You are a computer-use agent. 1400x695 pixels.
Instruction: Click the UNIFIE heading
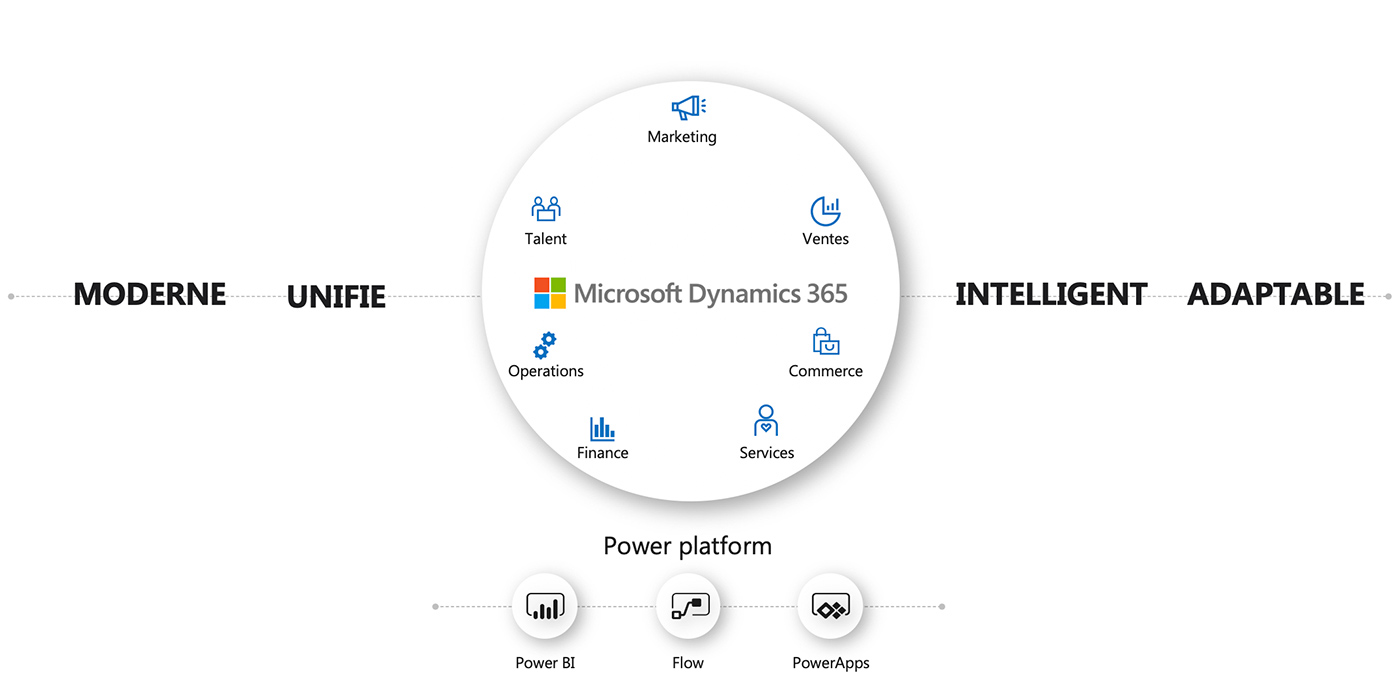[x=336, y=297]
